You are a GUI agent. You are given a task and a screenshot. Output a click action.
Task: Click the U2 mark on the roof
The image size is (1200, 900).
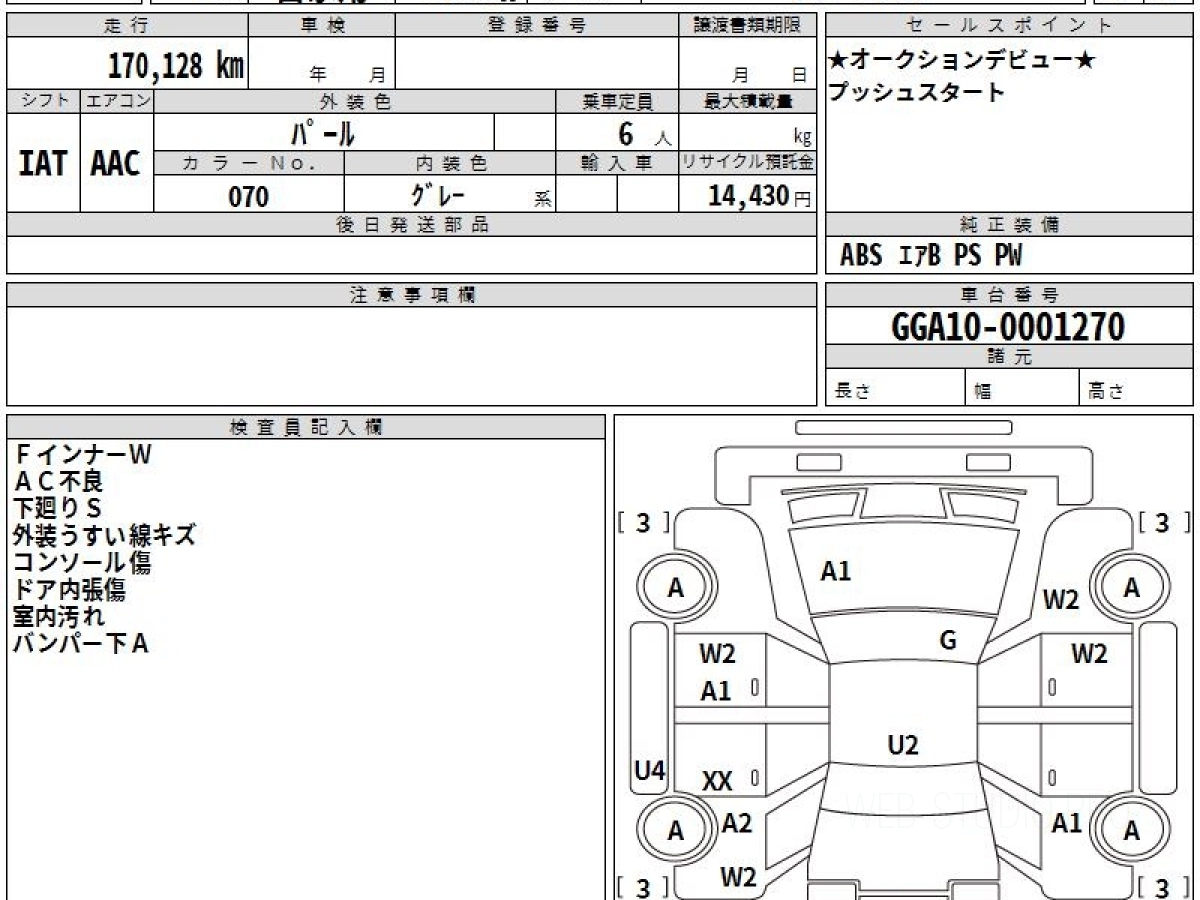click(x=903, y=745)
